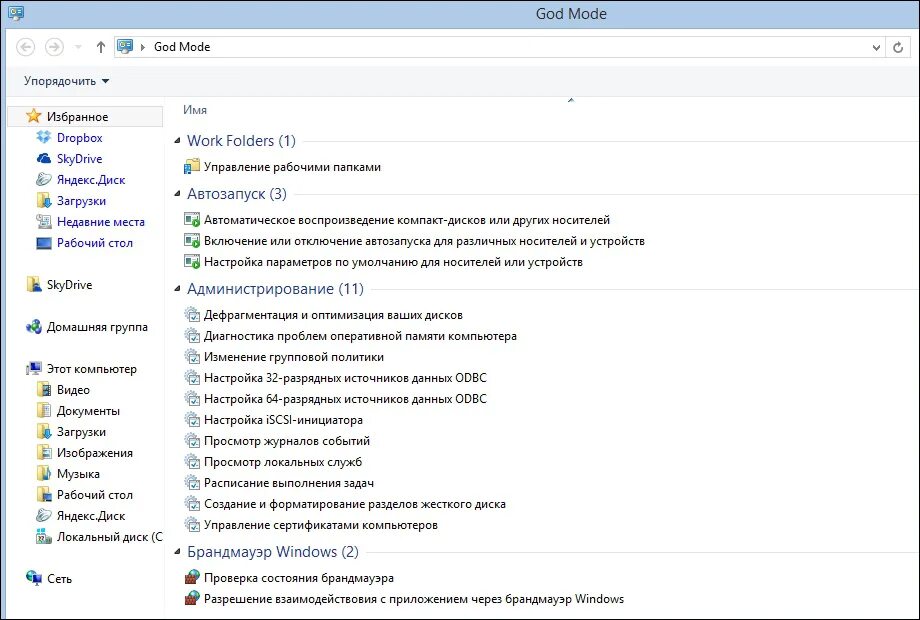Click the Forward navigation arrow
The width and height of the screenshot is (920, 620).
coord(55,47)
